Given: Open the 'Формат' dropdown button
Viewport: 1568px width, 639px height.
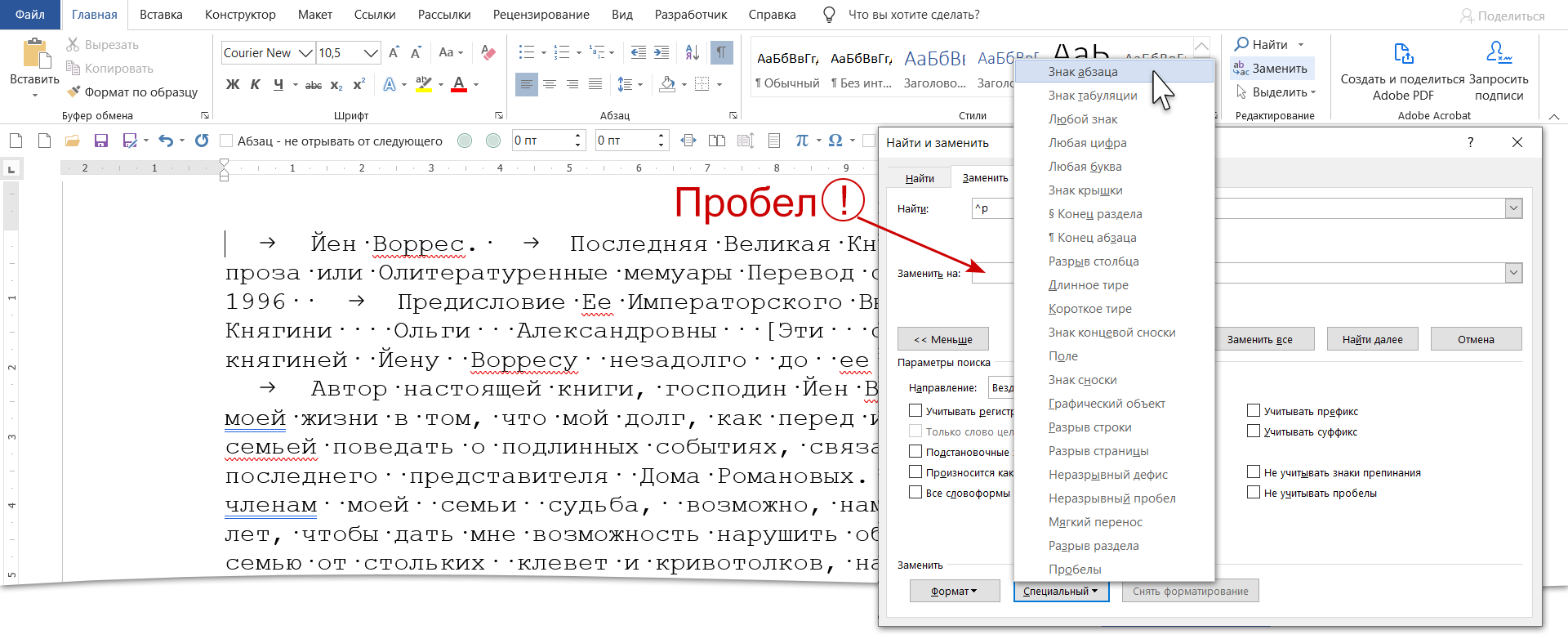Looking at the screenshot, I should 954,591.
